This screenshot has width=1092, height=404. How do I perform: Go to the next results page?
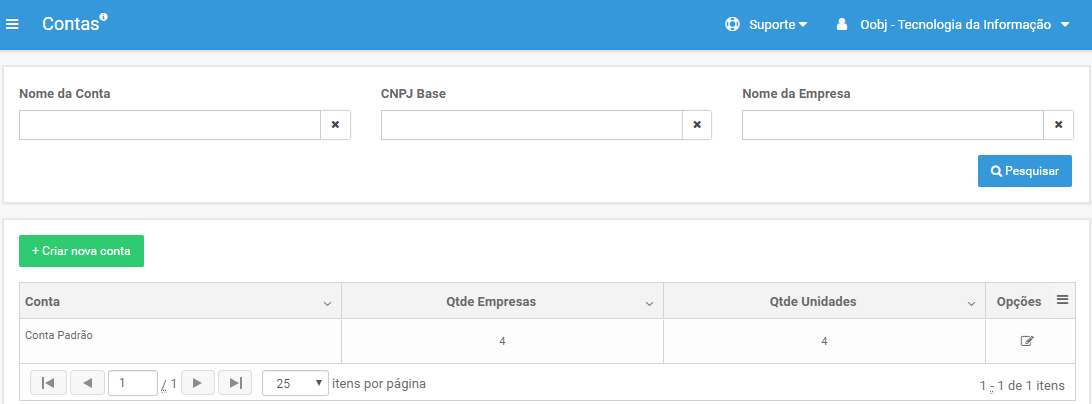197,382
